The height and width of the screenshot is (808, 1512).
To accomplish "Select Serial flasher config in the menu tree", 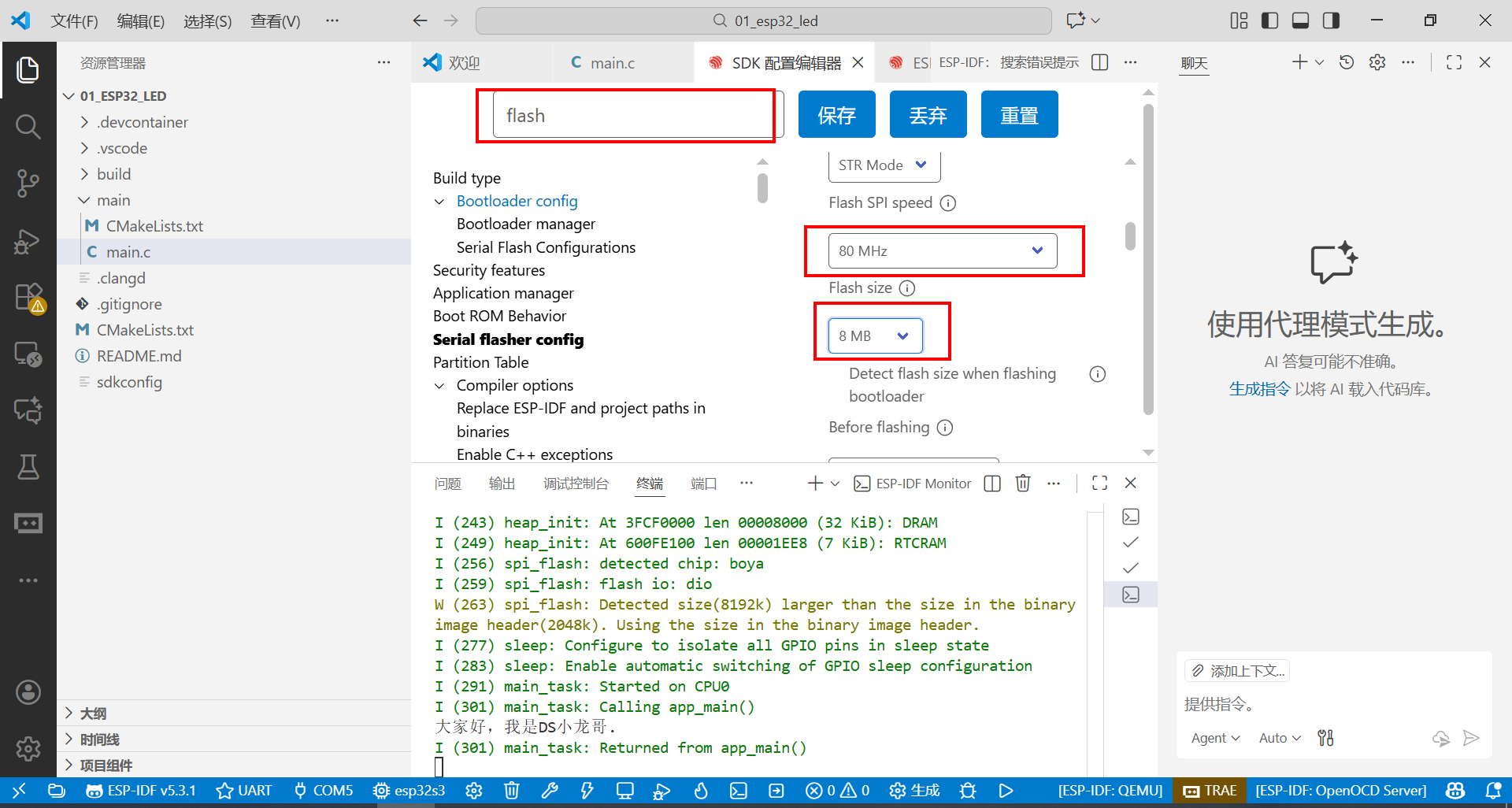I will point(509,339).
